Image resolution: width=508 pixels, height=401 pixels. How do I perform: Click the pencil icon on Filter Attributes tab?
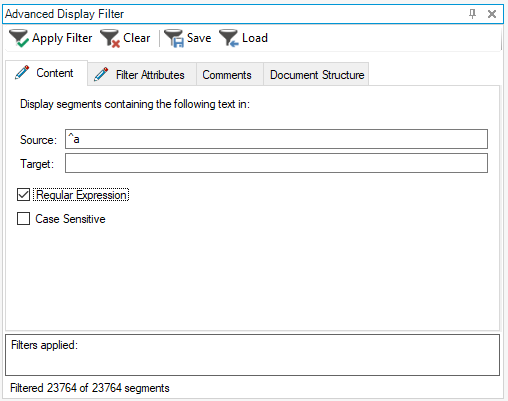click(x=101, y=74)
